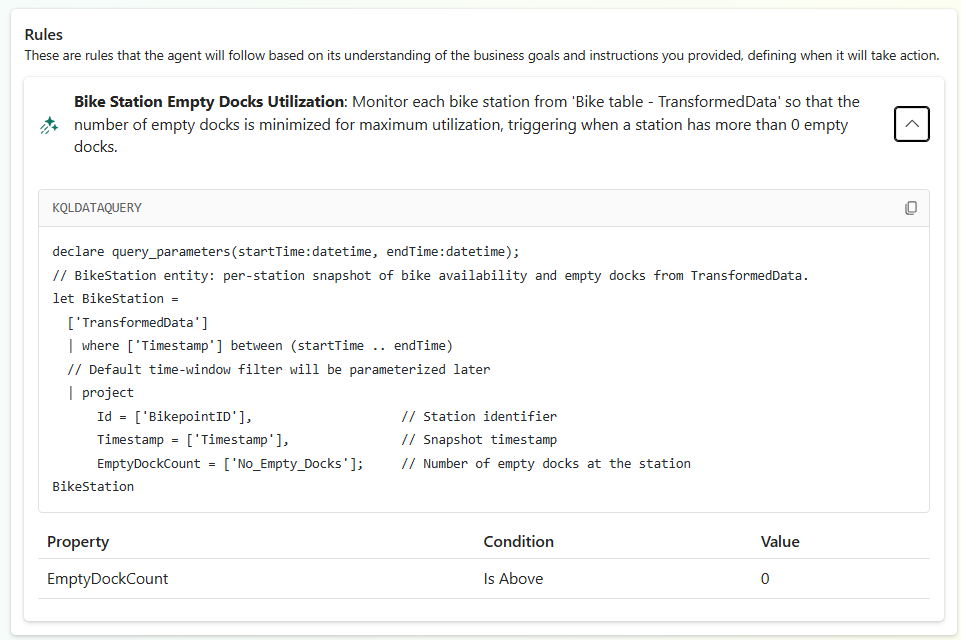Click the 'Property' column header
Image resolution: width=961 pixels, height=640 pixels.
(x=78, y=542)
